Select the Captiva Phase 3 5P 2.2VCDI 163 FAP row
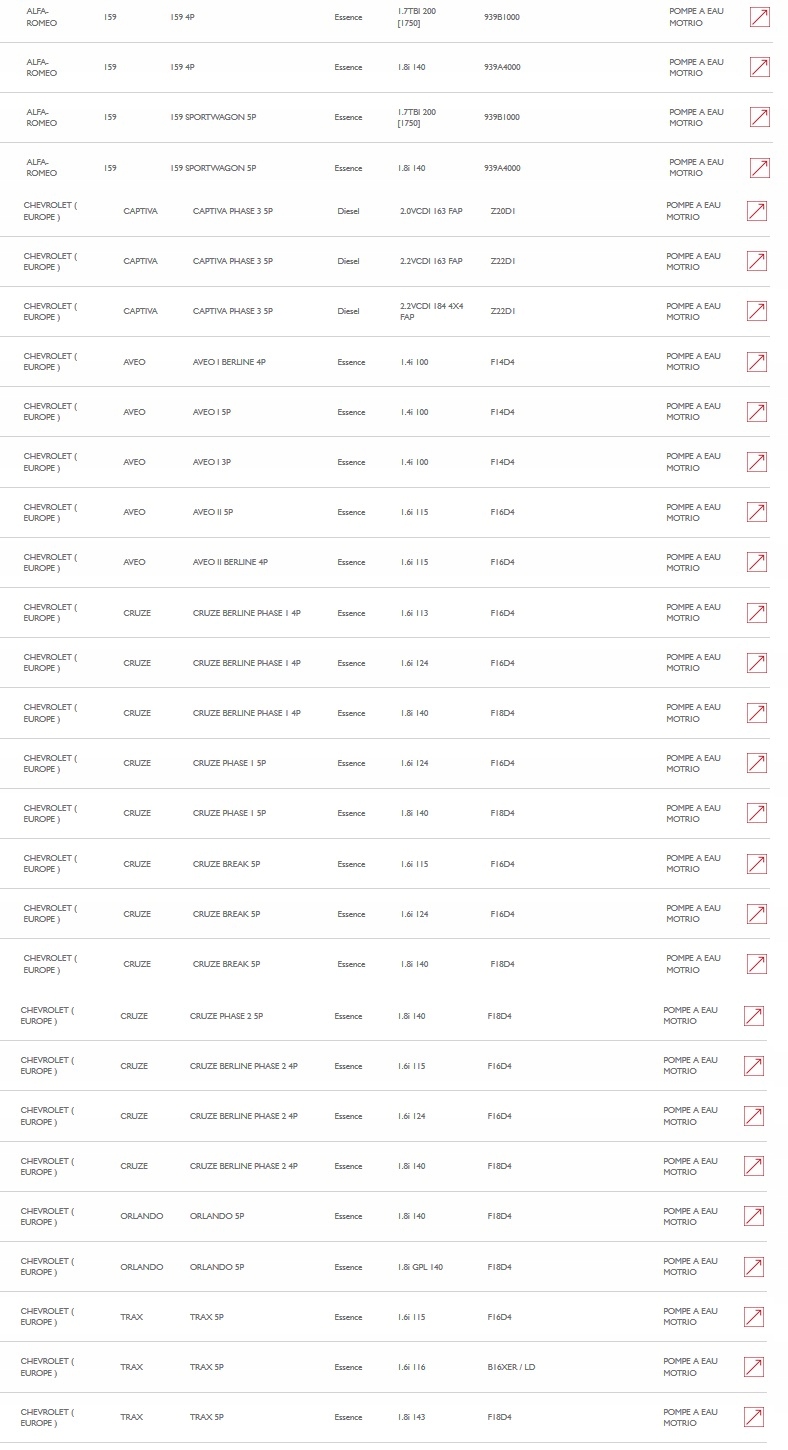This screenshot has width=788, height=1450. 386,261
